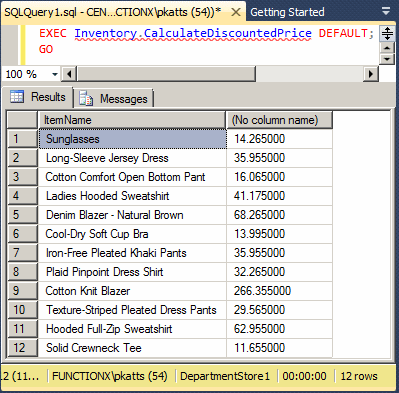
Task: Click the editor vertical scroll up arrow
Action: [387, 48]
